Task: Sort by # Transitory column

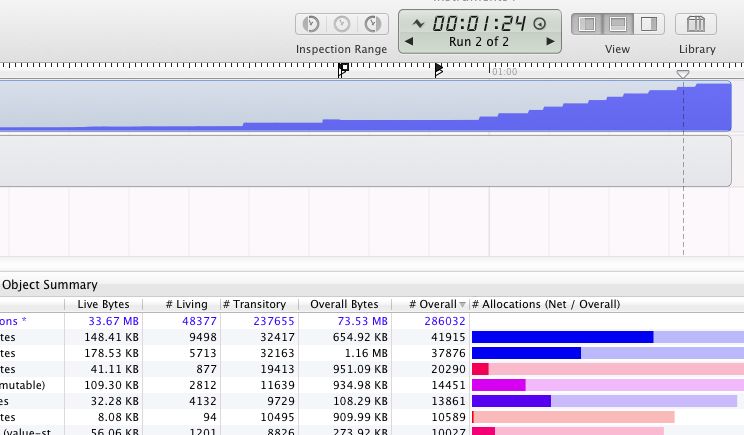Action: [260, 304]
